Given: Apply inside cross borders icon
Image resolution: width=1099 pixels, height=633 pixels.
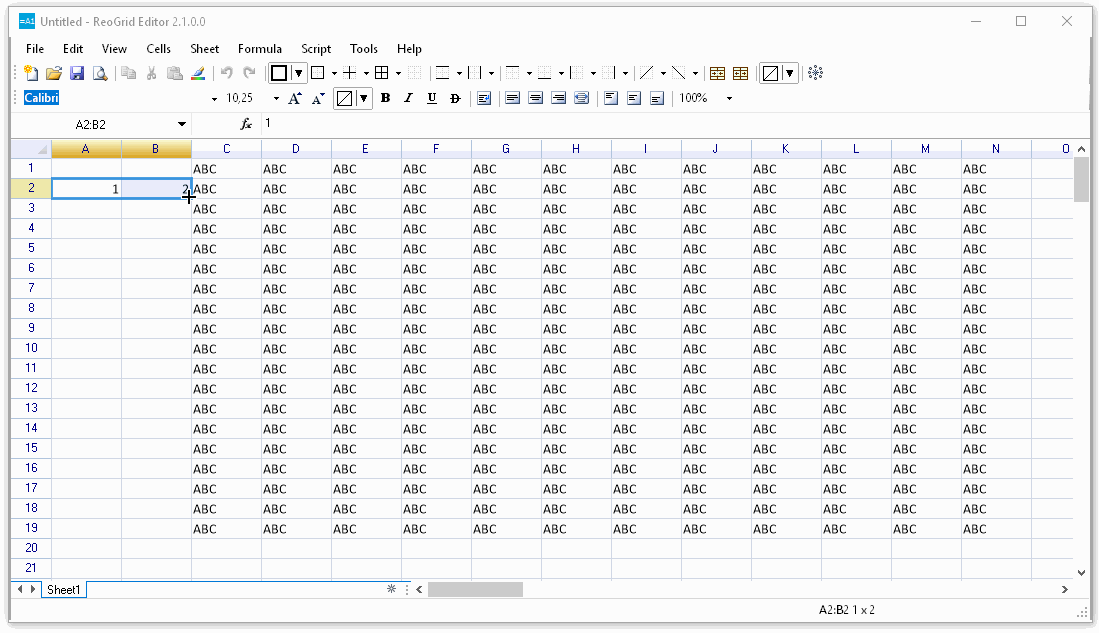Looking at the screenshot, I should click(350, 73).
